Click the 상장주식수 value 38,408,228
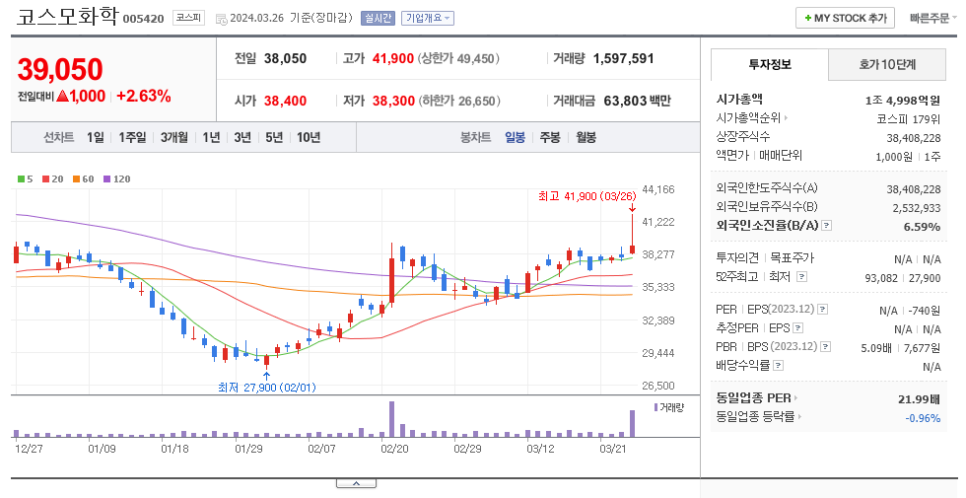Image resolution: width=966 pixels, height=498 pixels. [914, 138]
